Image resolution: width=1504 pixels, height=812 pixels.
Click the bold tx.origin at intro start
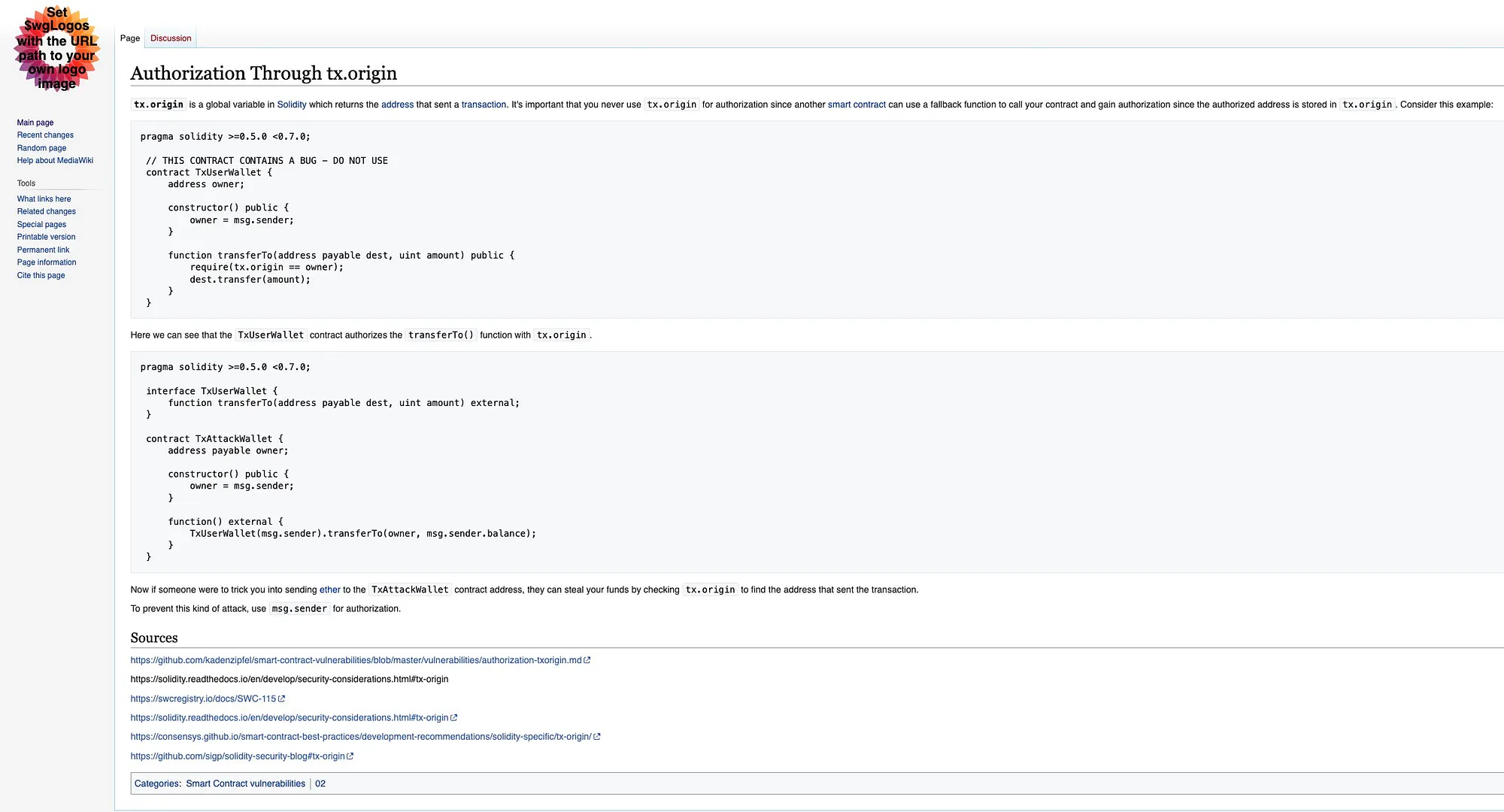pos(159,105)
